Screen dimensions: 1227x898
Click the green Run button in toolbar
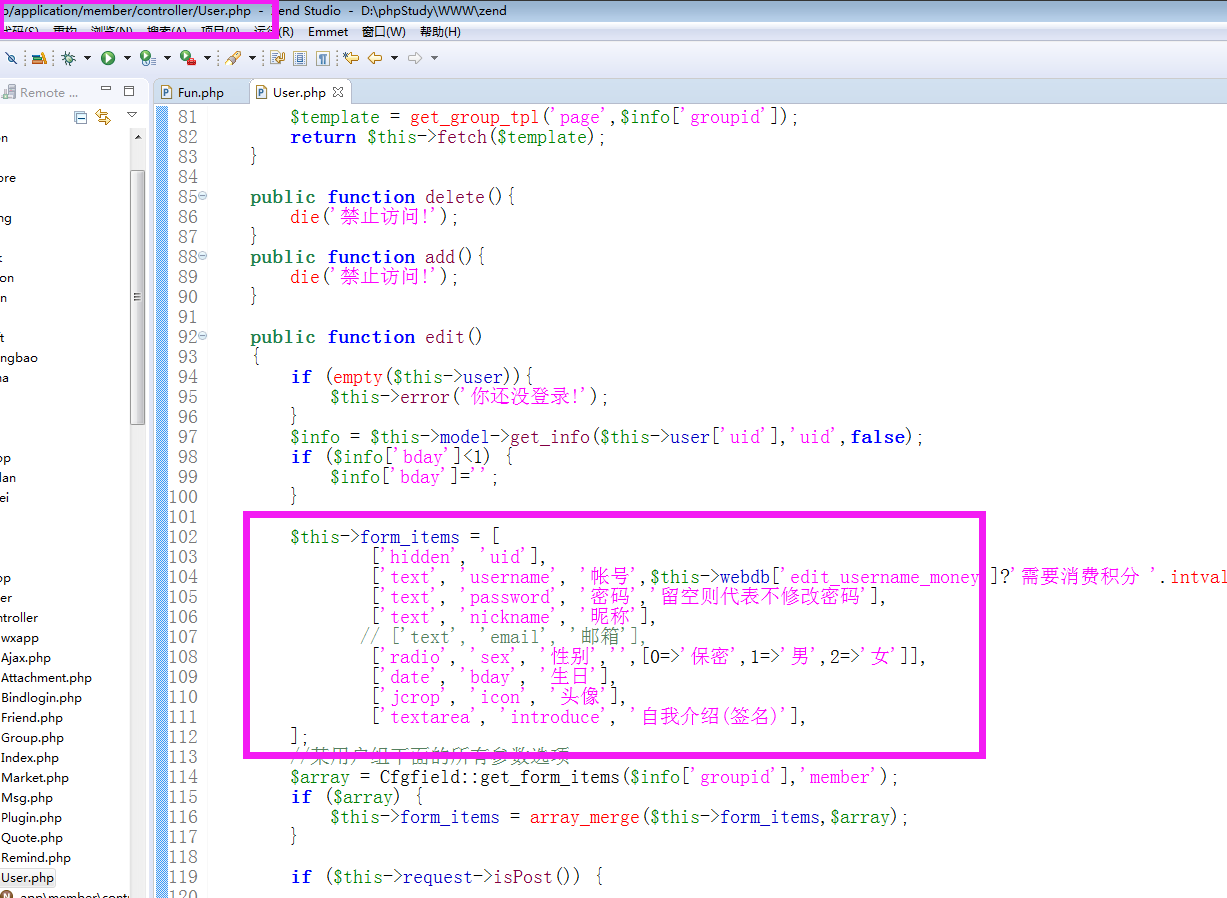107,59
